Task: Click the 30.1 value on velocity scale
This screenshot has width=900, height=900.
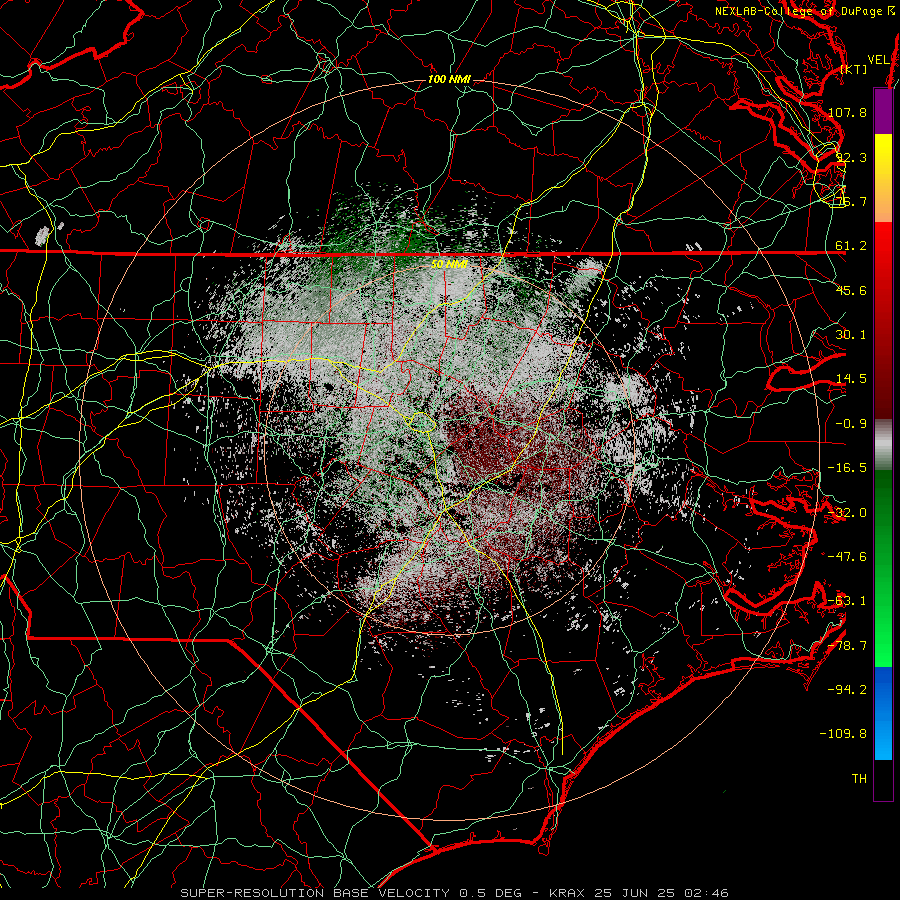Action: pyautogui.click(x=851, y=335)
